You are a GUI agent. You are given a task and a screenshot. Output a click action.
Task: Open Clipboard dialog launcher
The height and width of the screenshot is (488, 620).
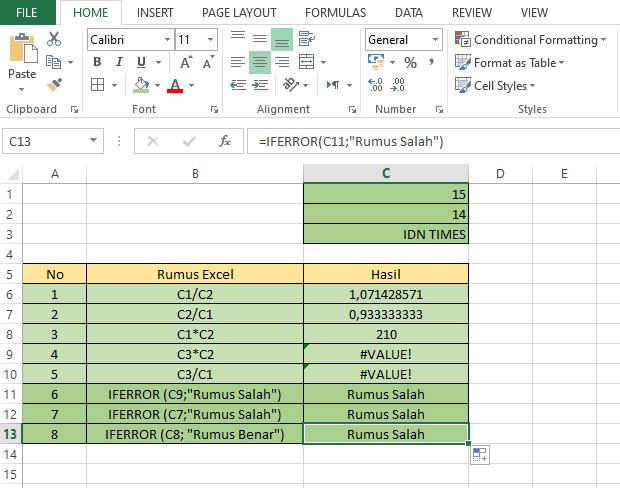point(74,110)
